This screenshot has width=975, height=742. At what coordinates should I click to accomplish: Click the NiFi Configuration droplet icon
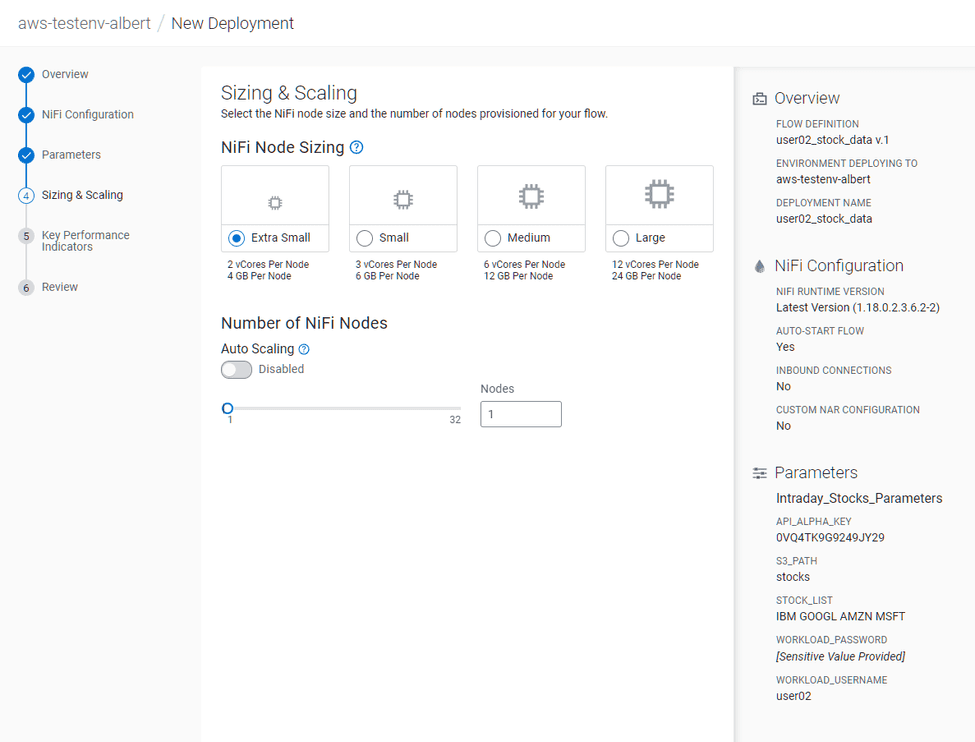(758, 265)
